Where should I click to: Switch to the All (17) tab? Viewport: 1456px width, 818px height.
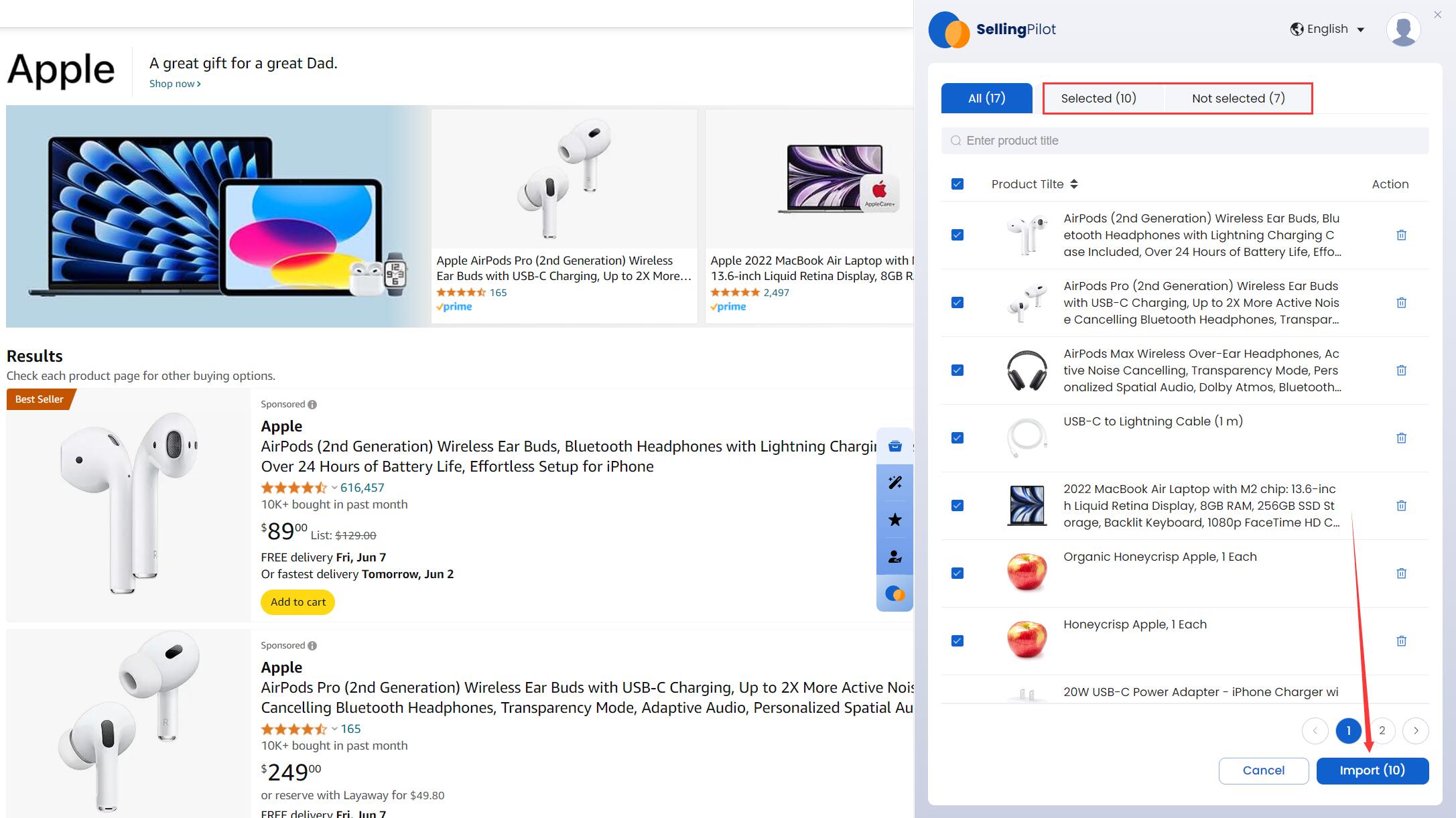point(986,98)
